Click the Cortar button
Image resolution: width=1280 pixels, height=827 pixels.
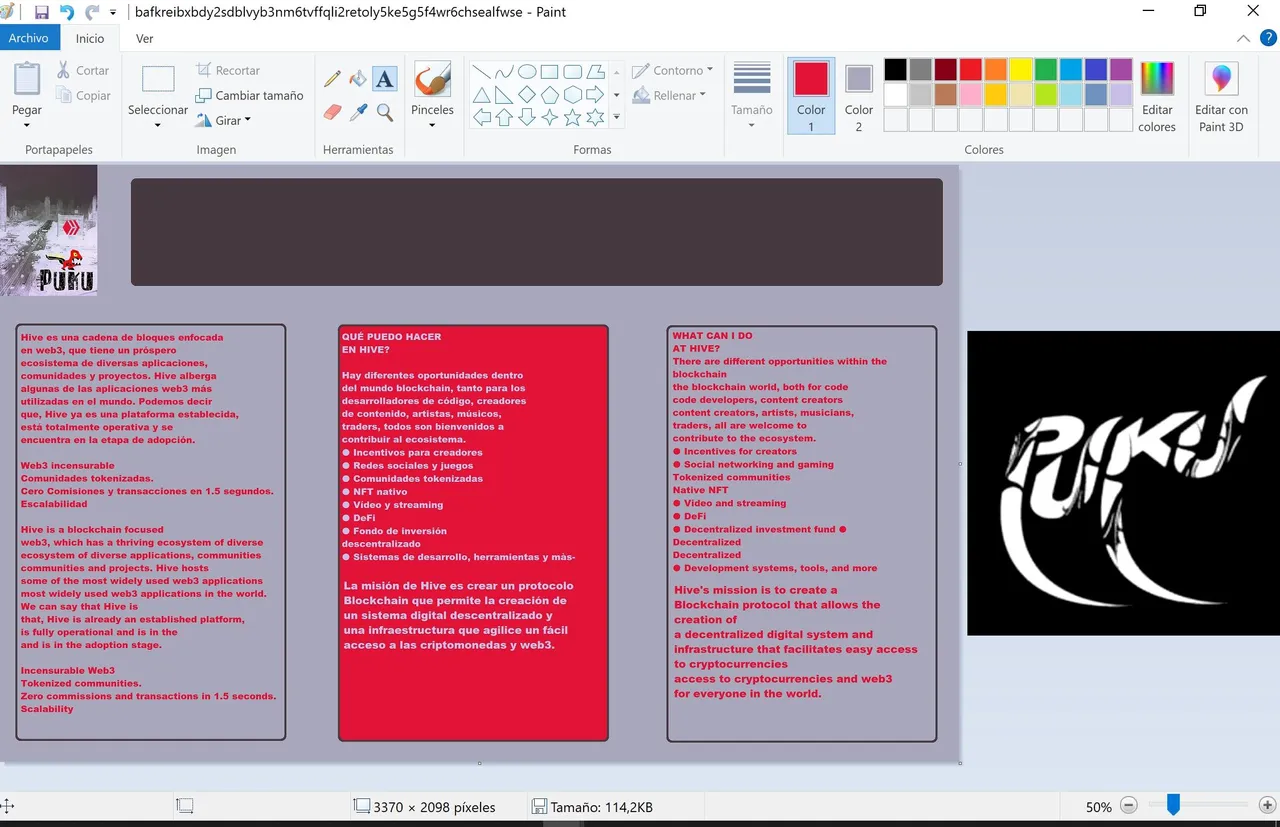click(x=82, y=70)
